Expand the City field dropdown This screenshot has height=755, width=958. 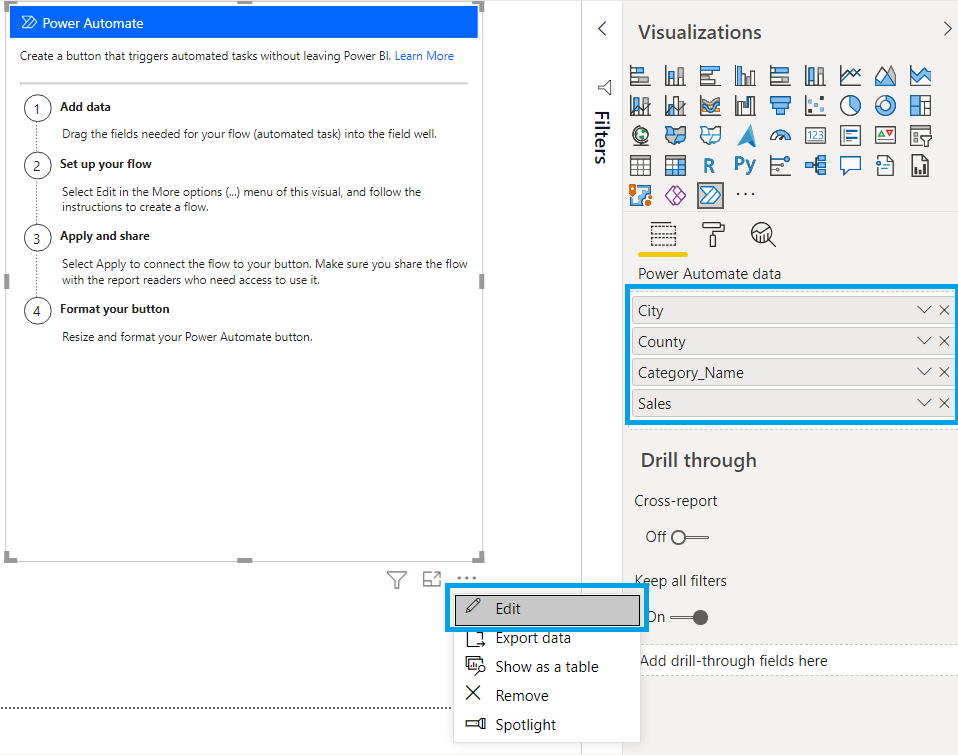[x=924, y=310]
